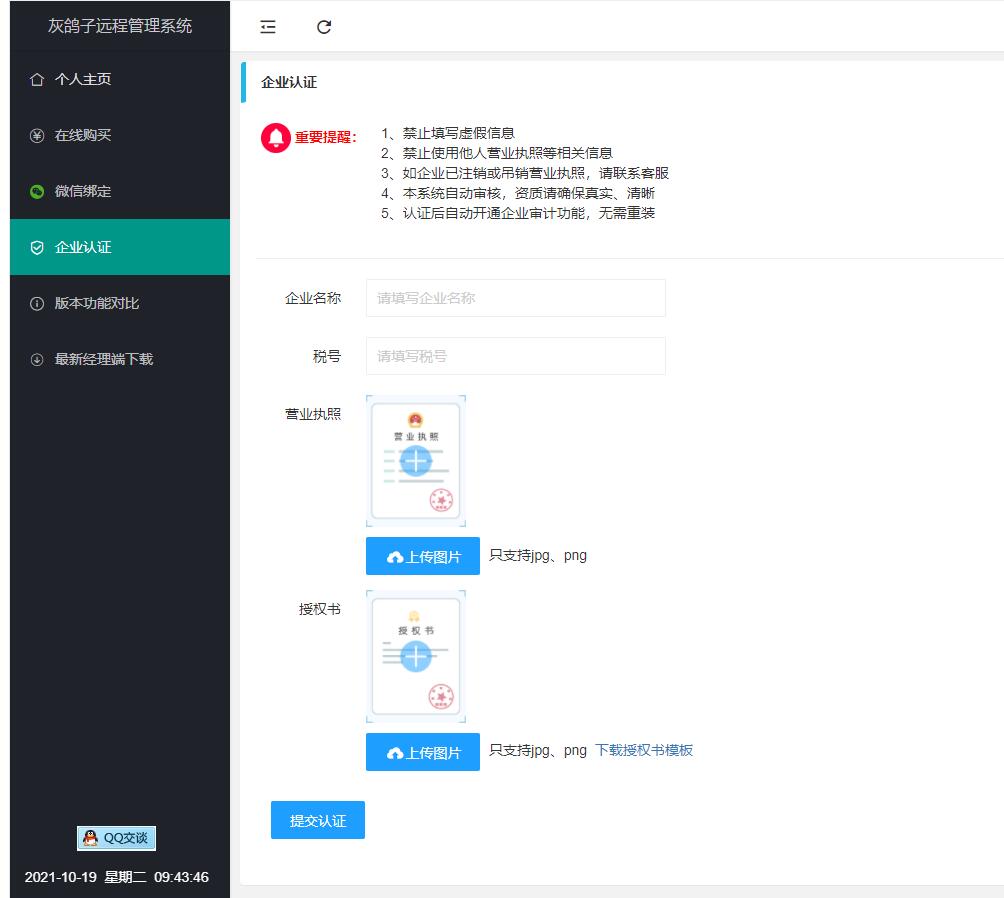Click the yen icon beside 在线购买

coord(37,135)
